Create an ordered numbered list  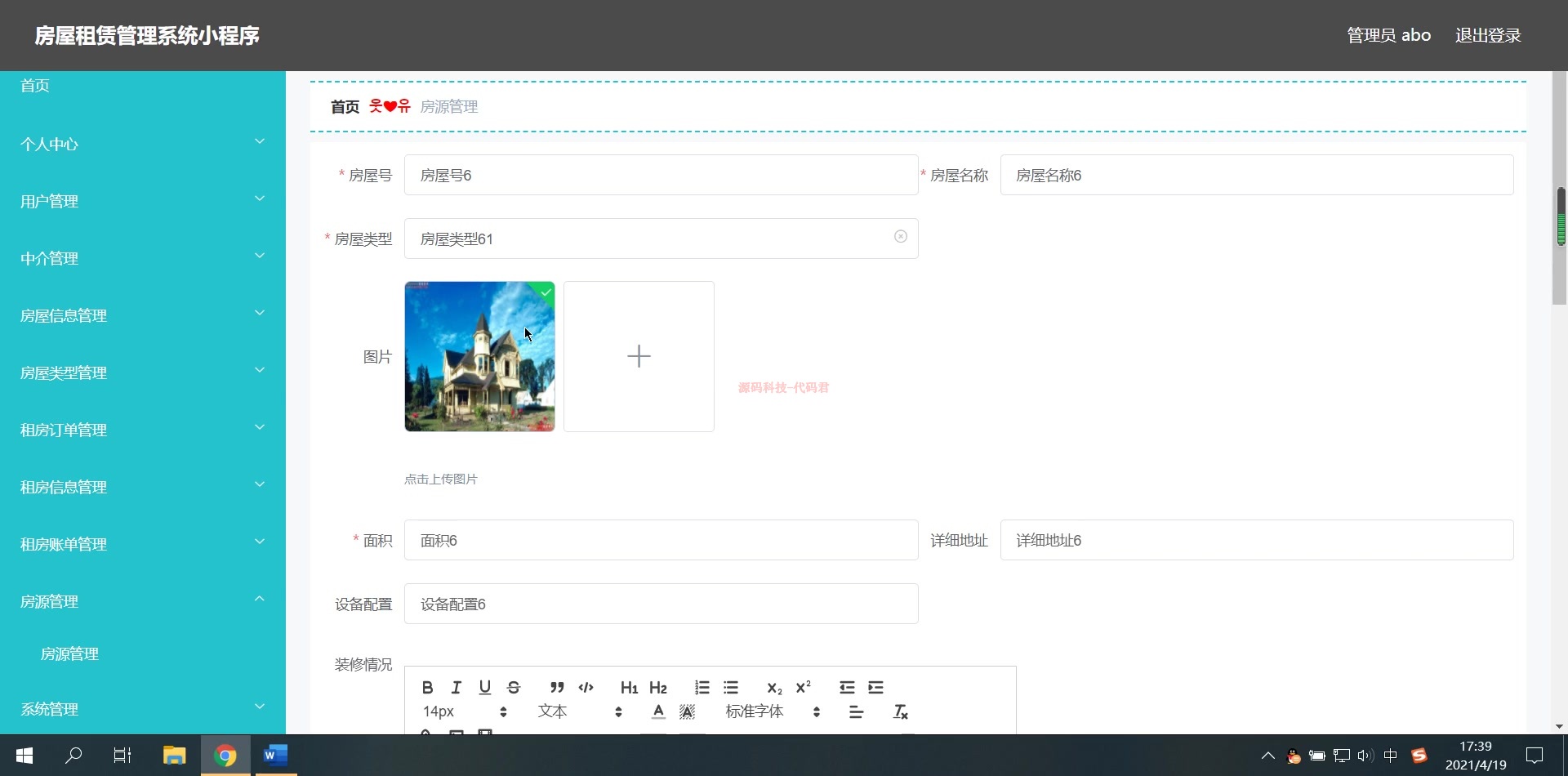tap(702, 688)
